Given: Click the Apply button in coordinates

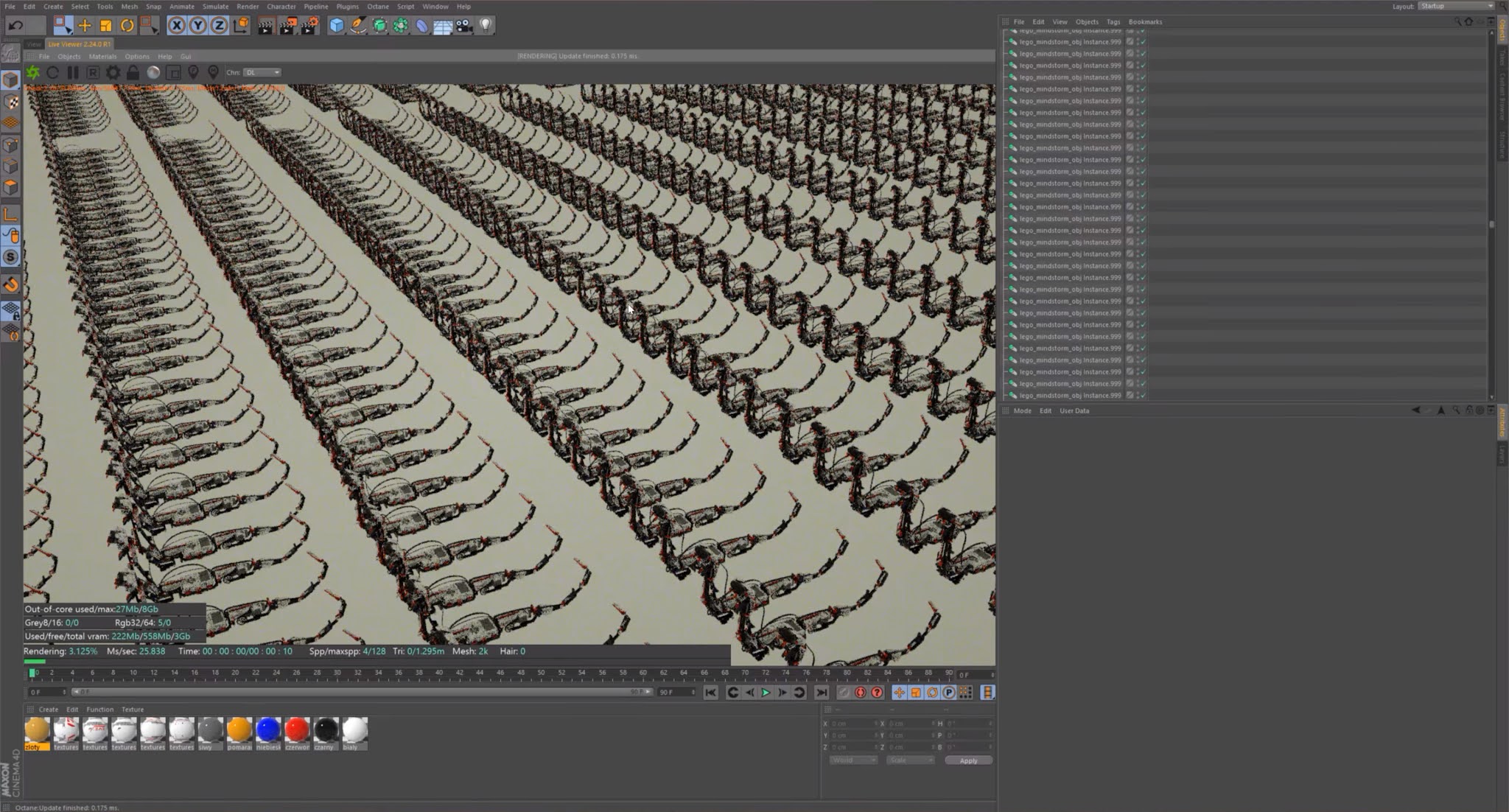Looking at the screenshot, I should click(x=968, y=760).
